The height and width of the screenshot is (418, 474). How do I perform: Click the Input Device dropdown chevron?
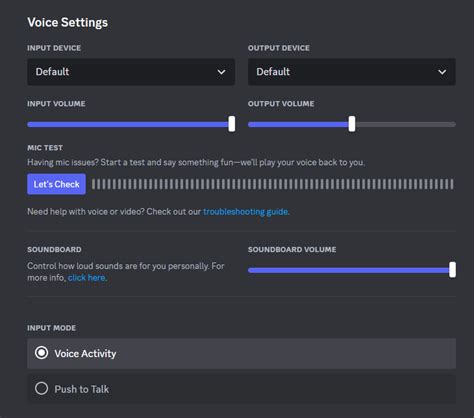coord(221,72)
